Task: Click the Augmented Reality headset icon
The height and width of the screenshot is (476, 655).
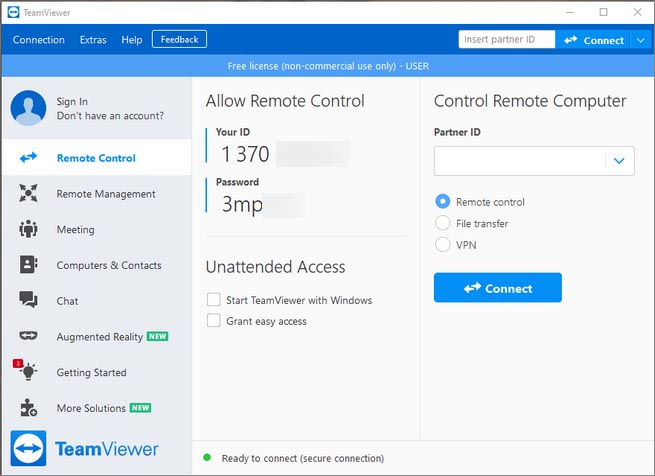Action: (28, 336)
